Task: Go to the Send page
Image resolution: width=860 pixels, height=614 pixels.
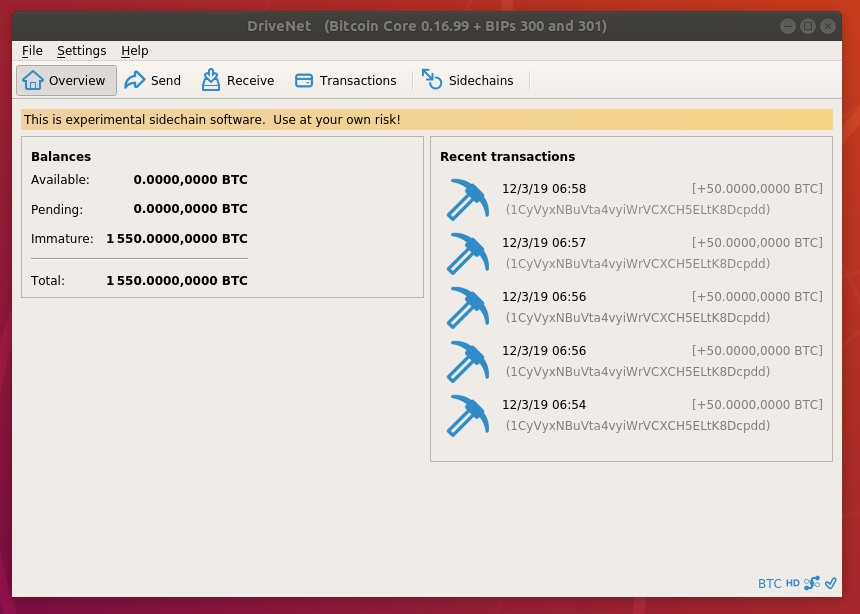Action: click(152, 81)
